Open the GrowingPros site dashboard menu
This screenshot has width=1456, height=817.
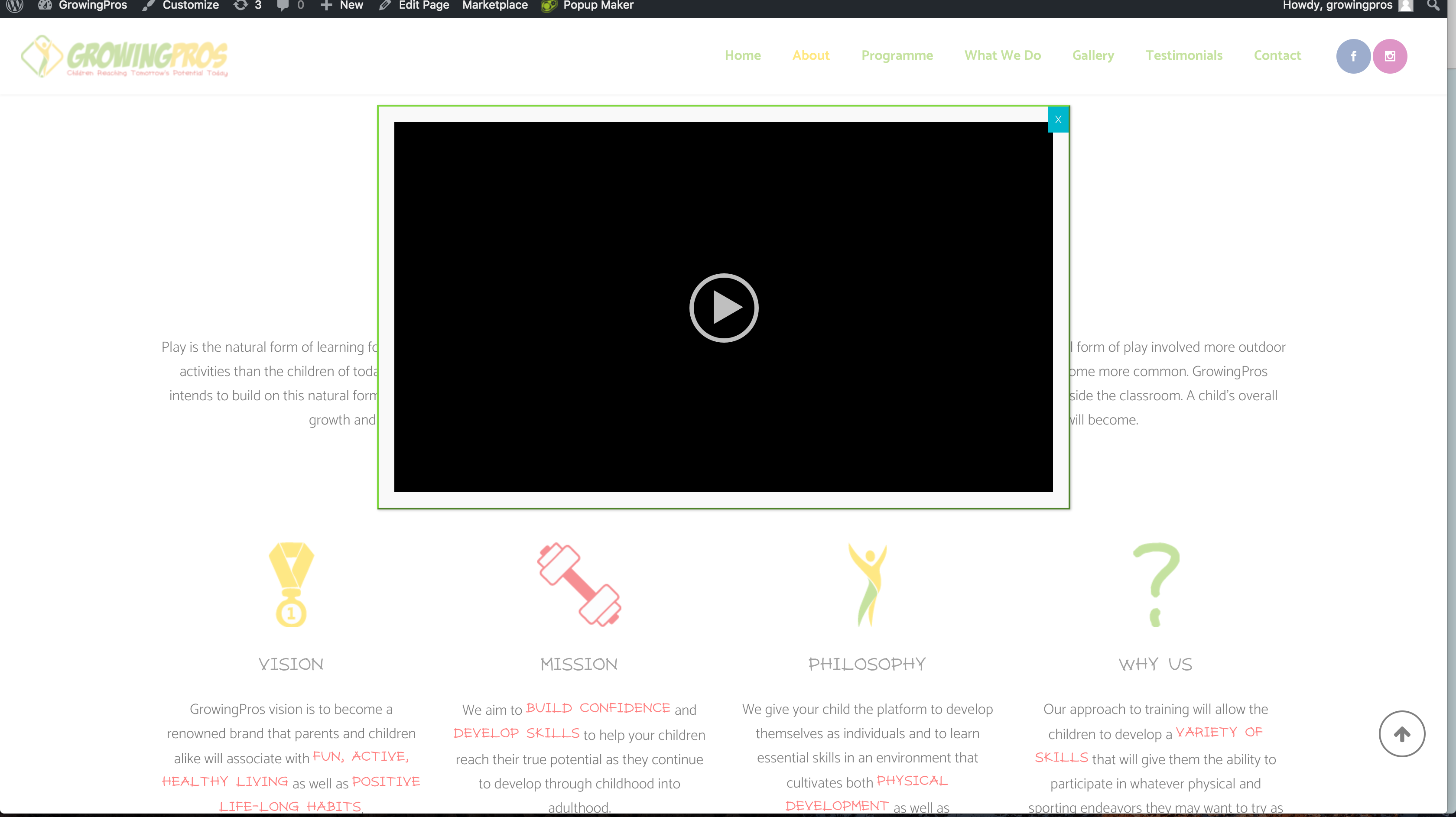82,6
